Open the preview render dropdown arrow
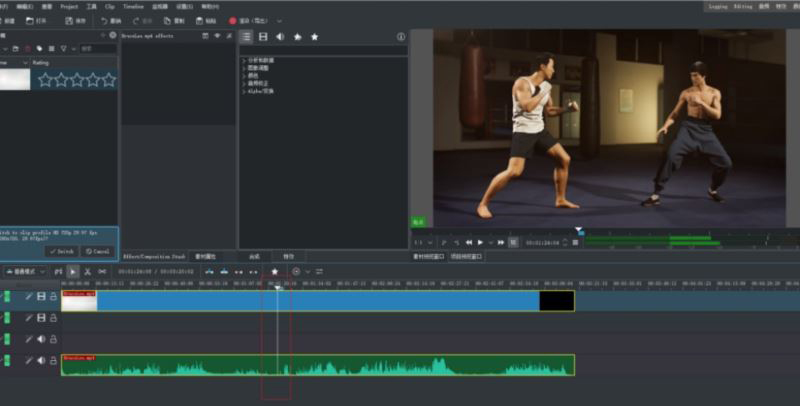 pos(307,272)
